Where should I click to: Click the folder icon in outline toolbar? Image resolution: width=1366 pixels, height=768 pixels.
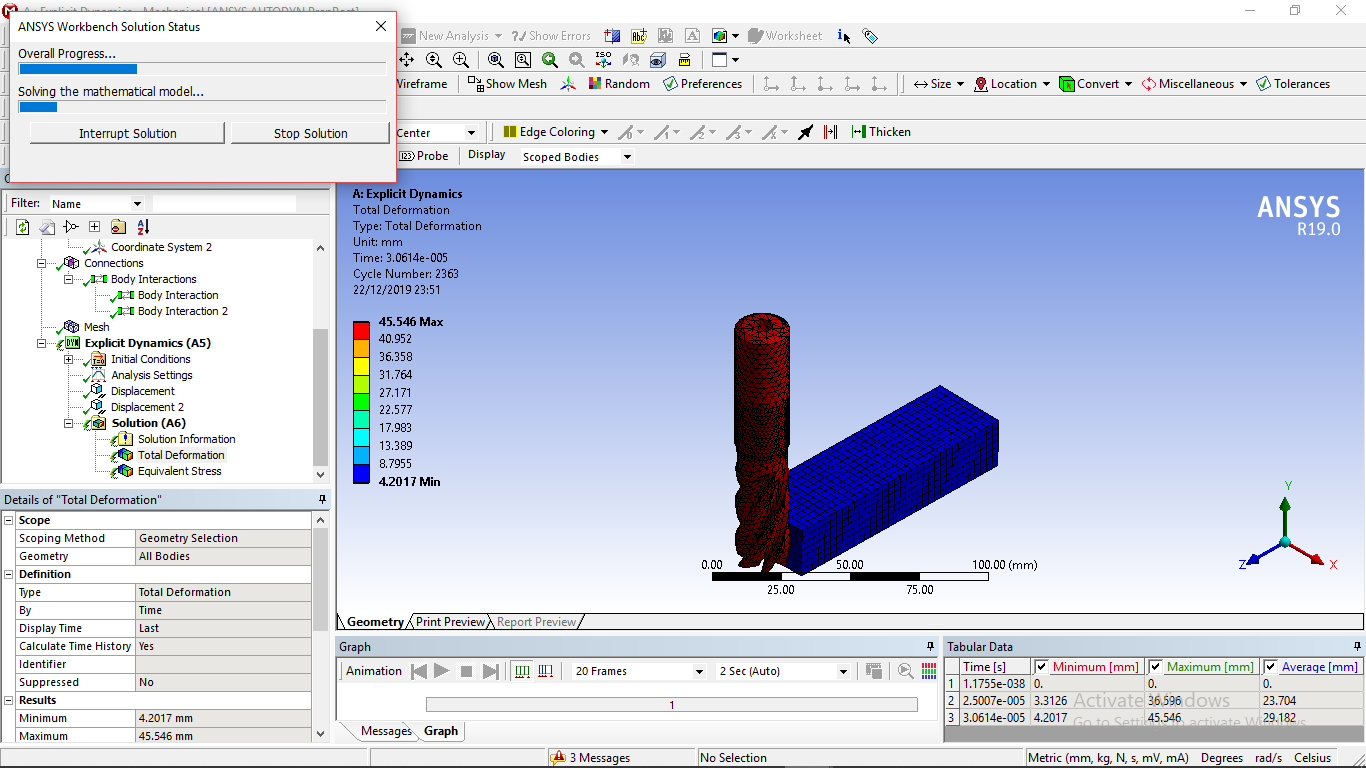(118, 227)
